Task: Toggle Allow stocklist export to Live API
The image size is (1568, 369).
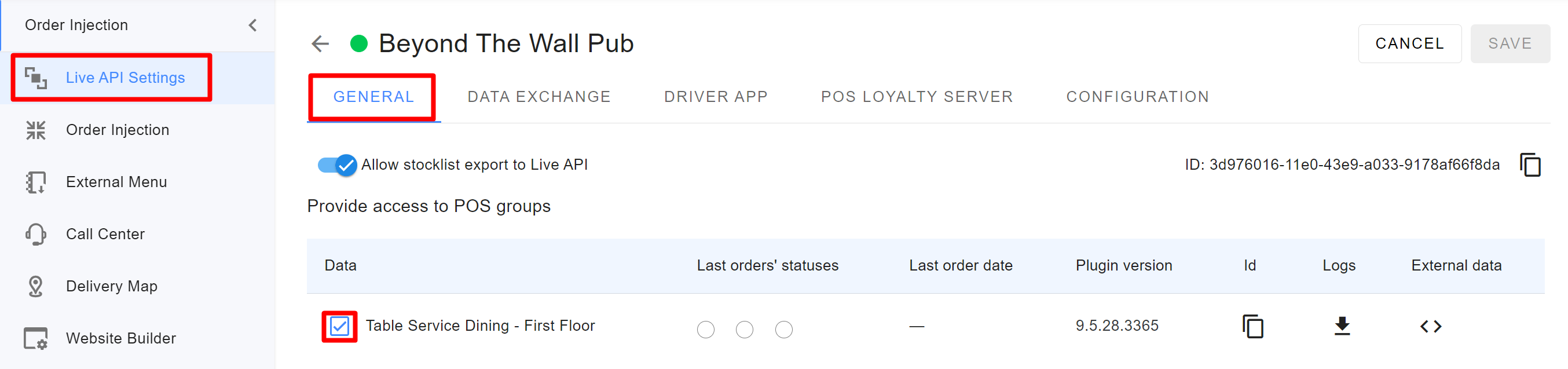Action: click(x=338, y=165)
